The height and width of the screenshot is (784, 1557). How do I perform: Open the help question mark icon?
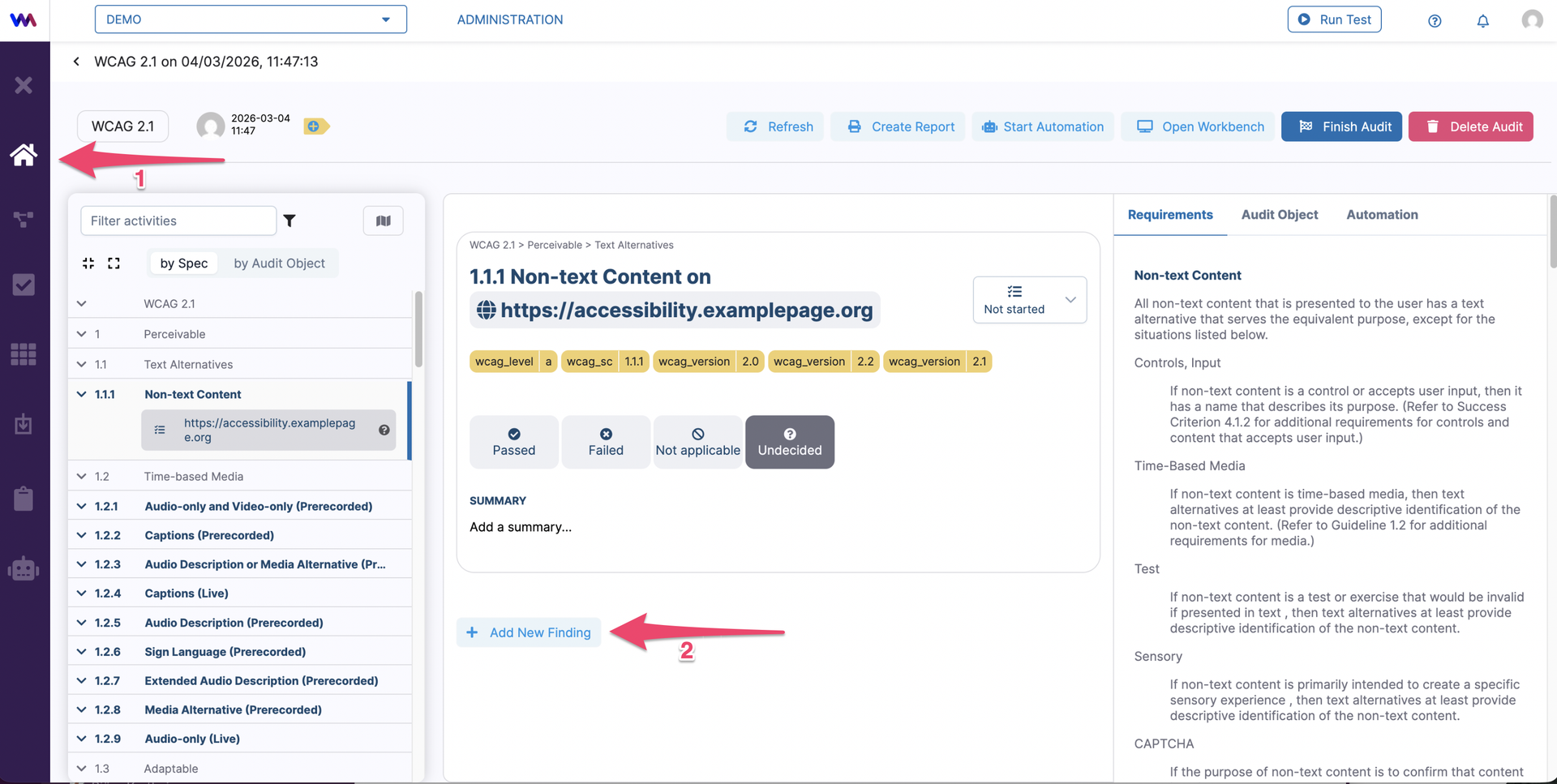point(1435,21)
